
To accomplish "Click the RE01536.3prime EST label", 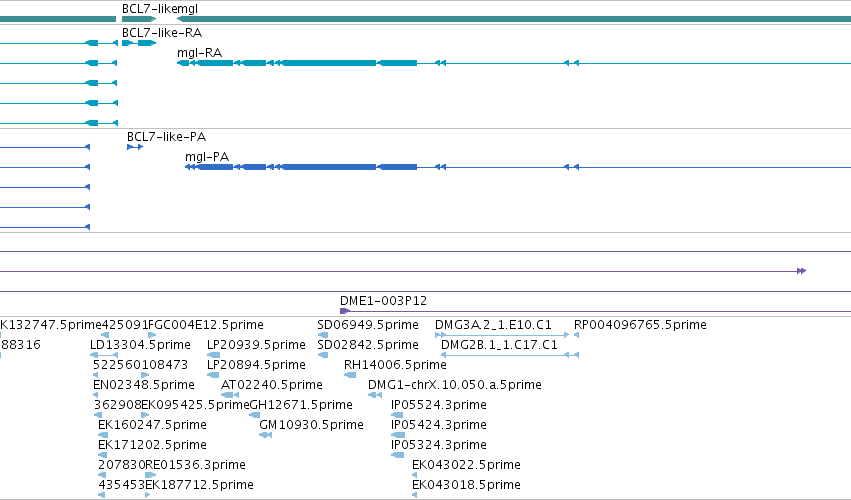I will pyautogui.click(x=195, y=465).
